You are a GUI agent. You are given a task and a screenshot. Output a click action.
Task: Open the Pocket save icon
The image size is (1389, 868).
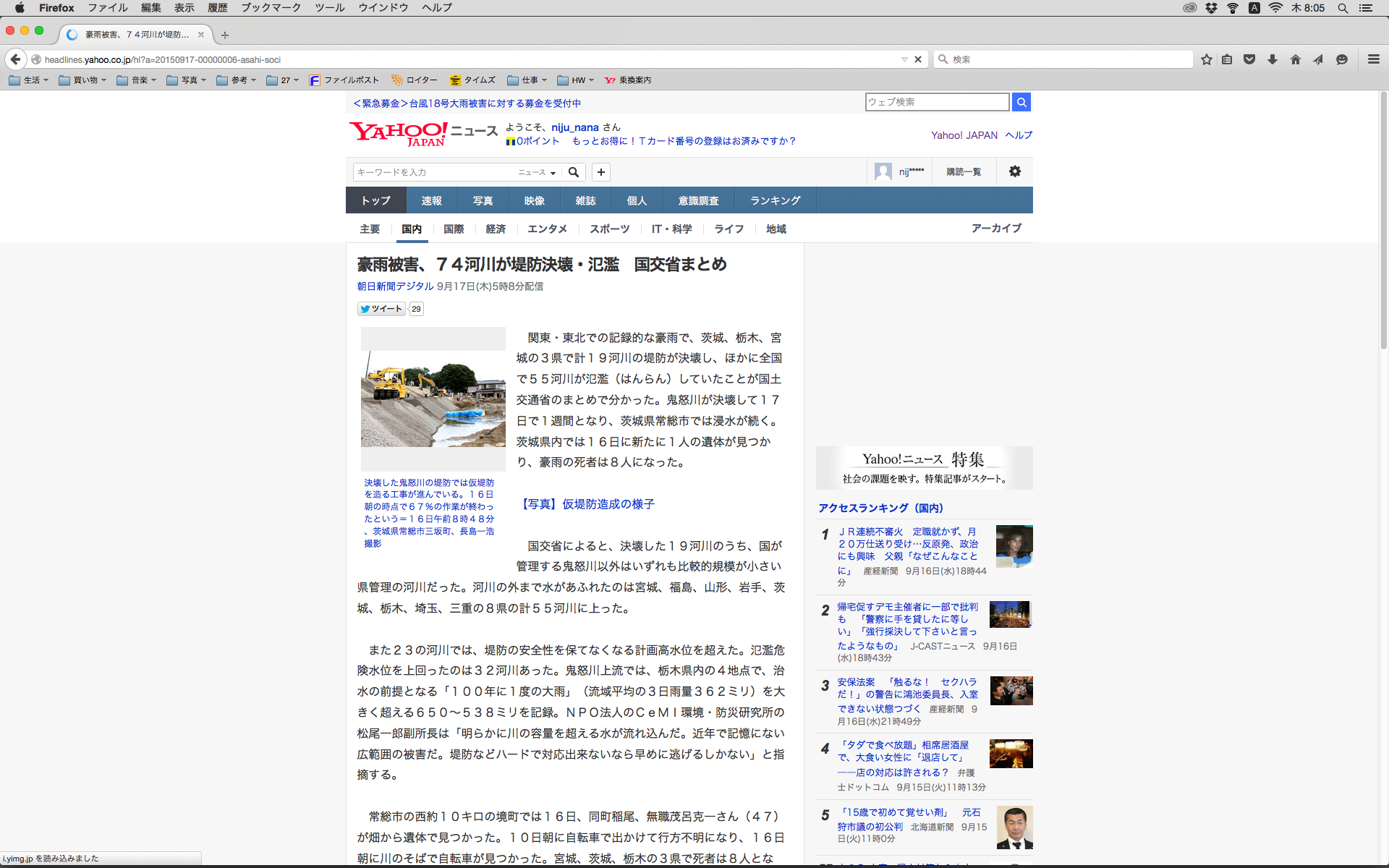[1249, 59]
